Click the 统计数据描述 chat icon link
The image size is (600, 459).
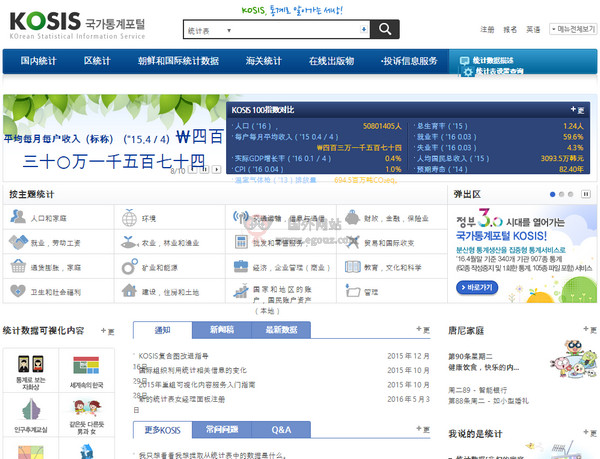465,60
